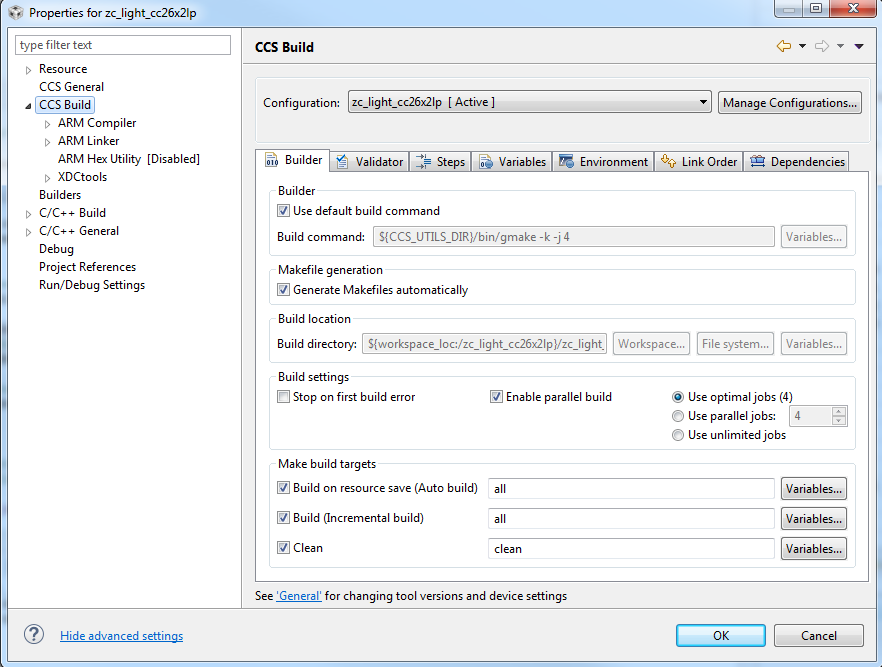Uncheck Use default build command
This screenshot has width=882, height=667.
(x=284, y=211)
